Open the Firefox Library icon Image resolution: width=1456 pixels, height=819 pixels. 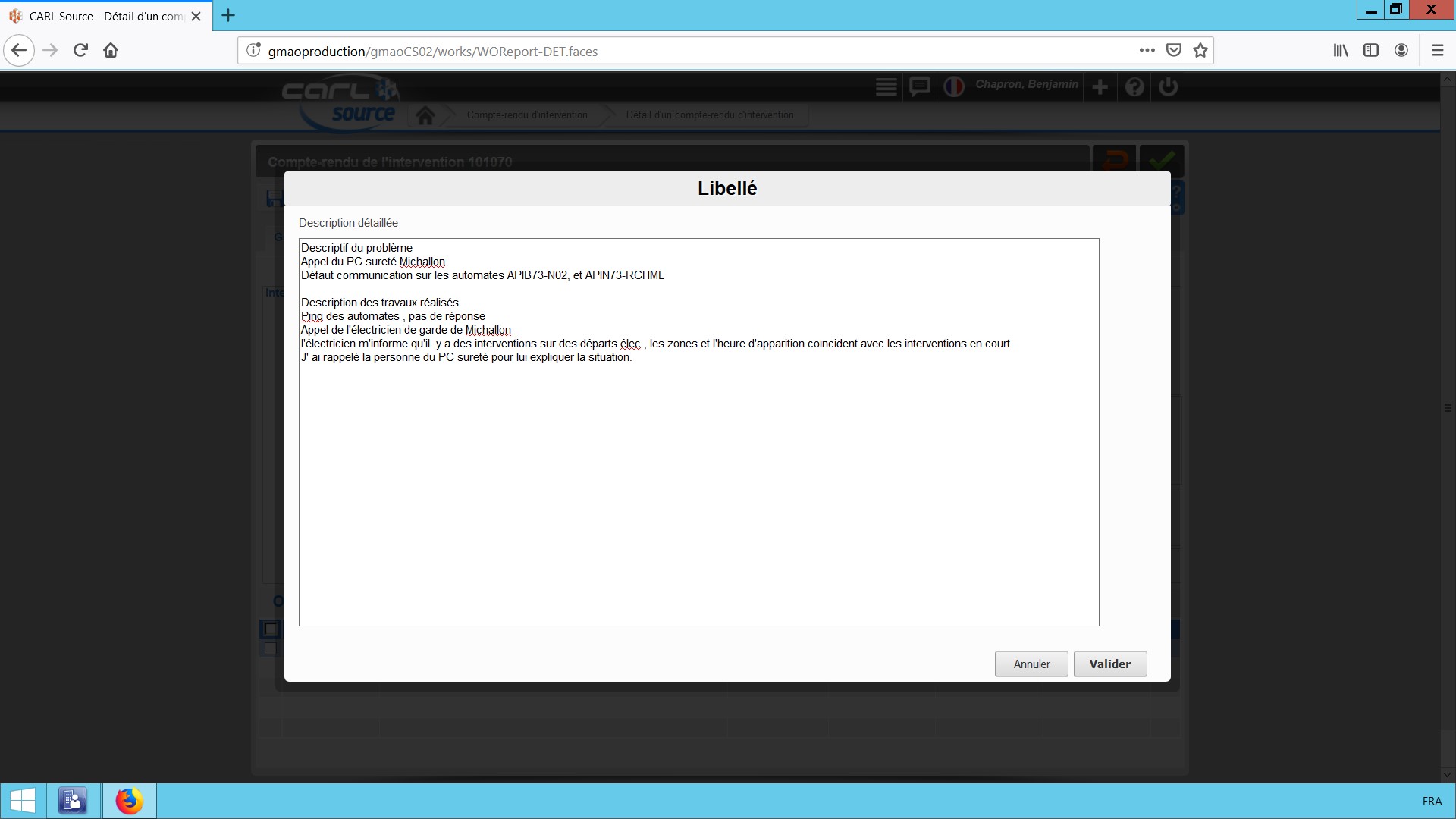[1340, 51]
